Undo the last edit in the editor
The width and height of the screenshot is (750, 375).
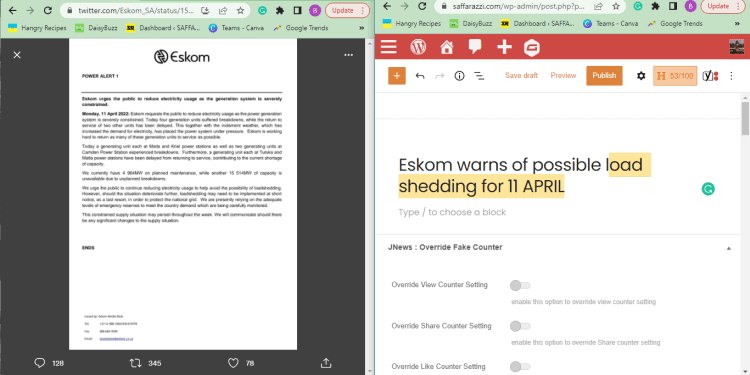pos(419,76)
